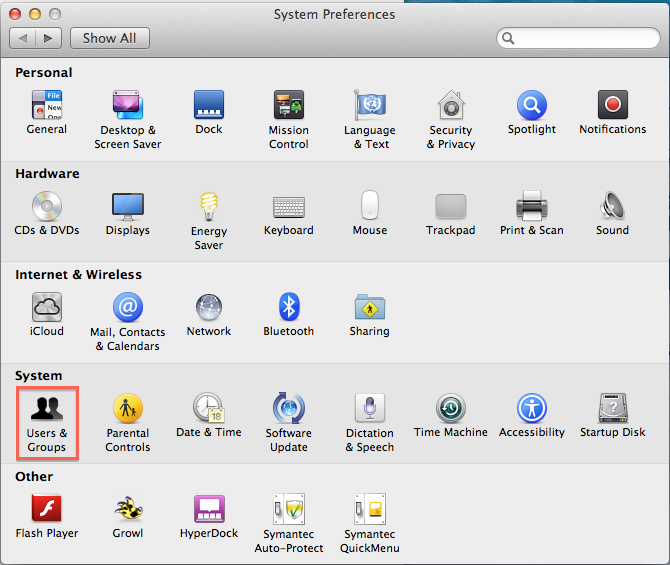This screenshot has height=565, width=670.
Task: Click the magnifying glass in search field
Action: pyautogui.click(x=508, y=38)
